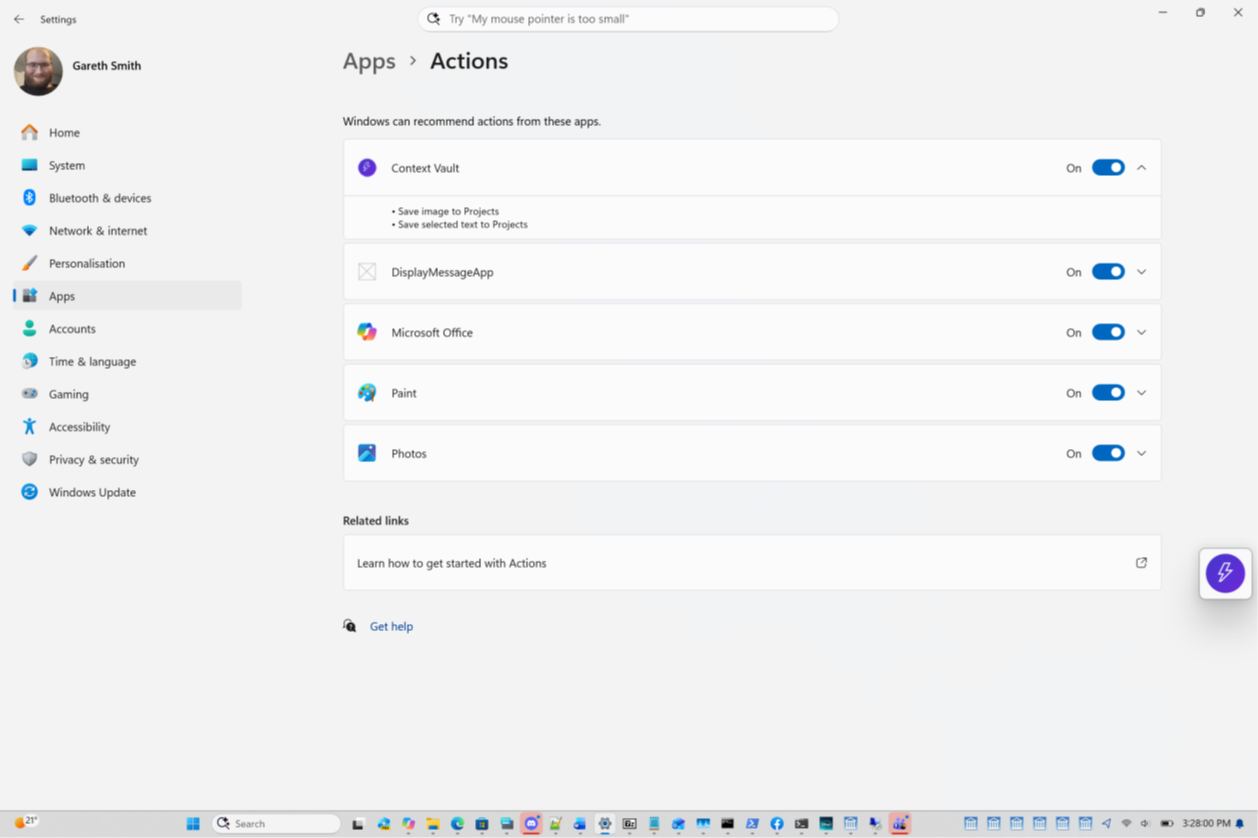The width and height of the screenshot is (1258, 838).
Task: Open Discord from the taskbar
Action: tap(531, 823)
